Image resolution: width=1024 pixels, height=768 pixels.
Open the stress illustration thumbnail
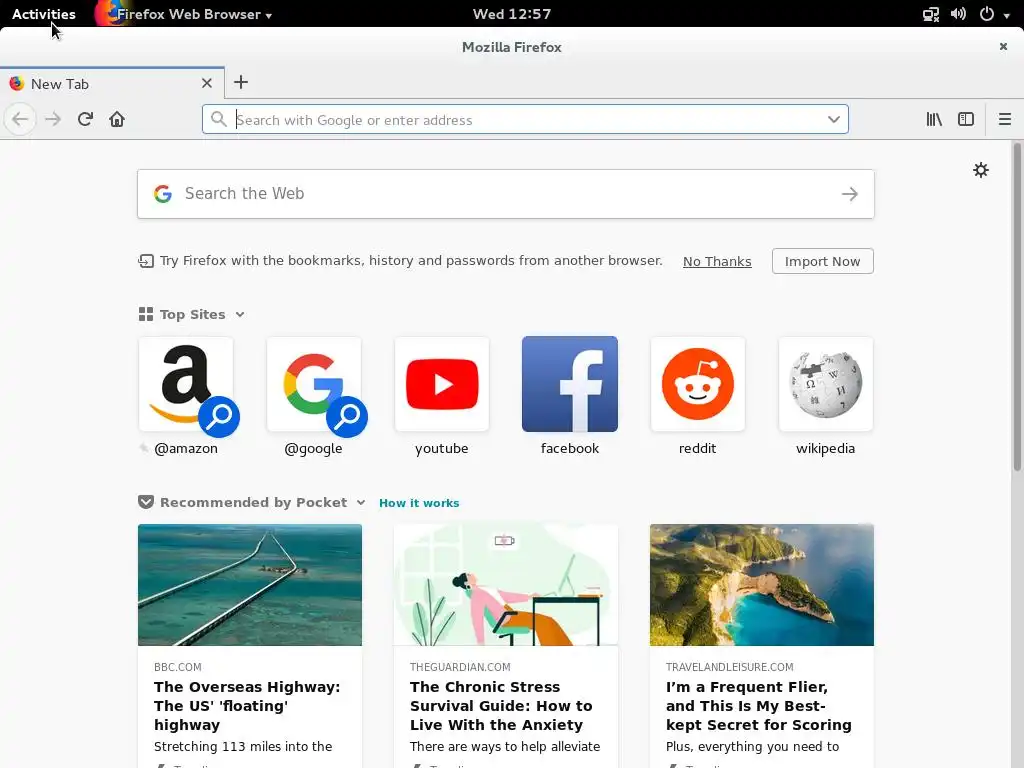[506, 585]
